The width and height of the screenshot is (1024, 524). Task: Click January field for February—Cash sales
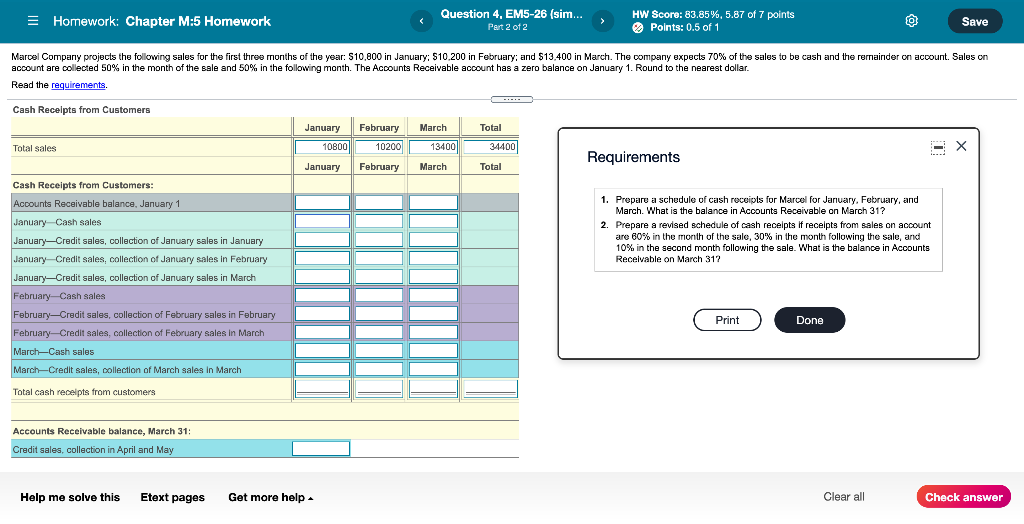point(322,295)
